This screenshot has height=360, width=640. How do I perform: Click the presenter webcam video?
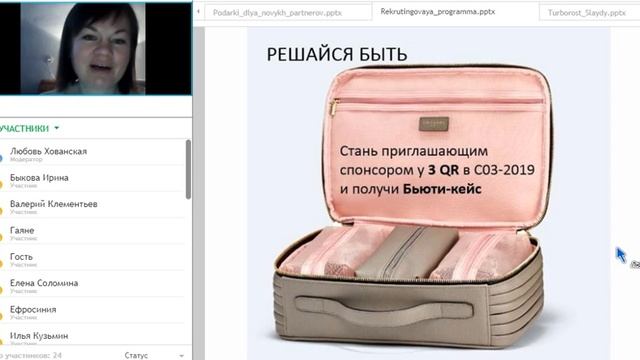96,49
